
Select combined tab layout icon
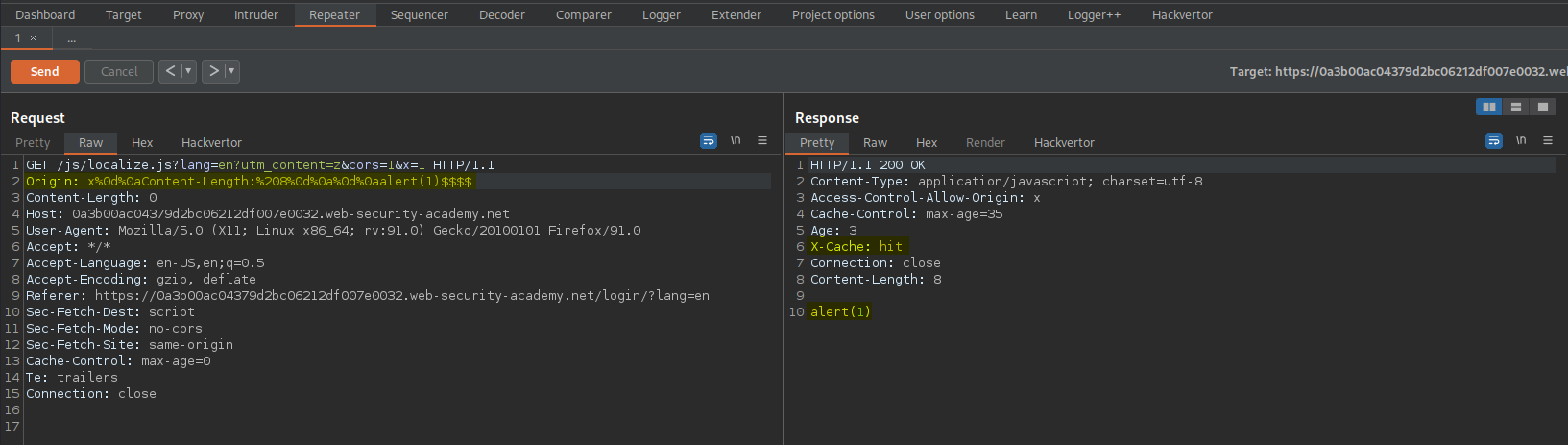1543,107
